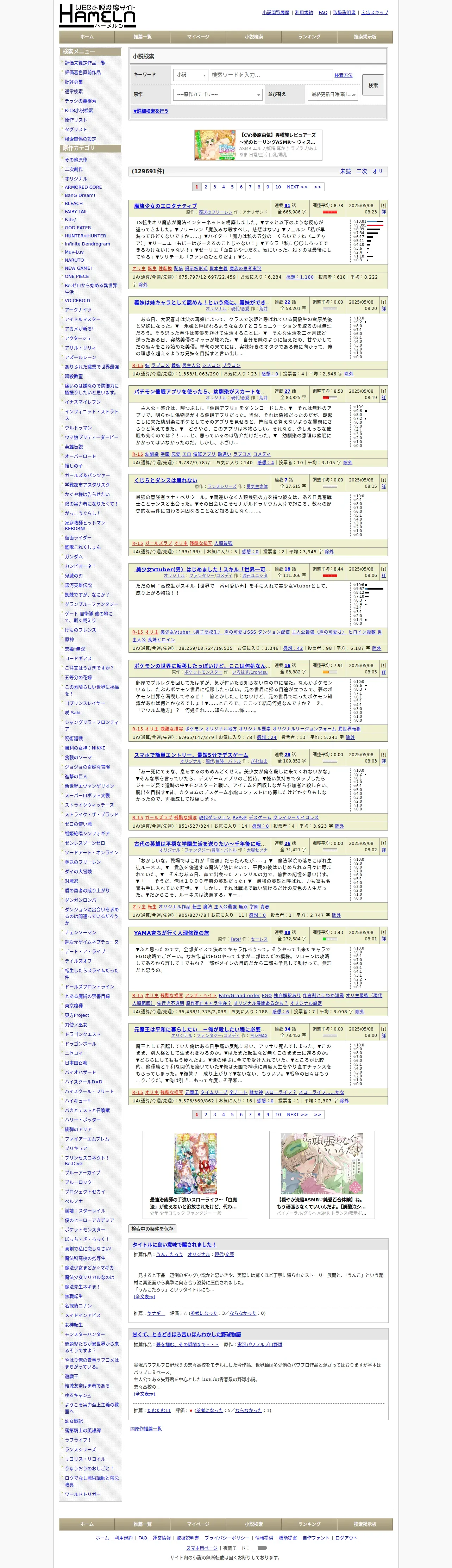Click the 感想：1,180 reviews link
The width and height of the screenshot is (452, 1568).
tap(300, 276)
